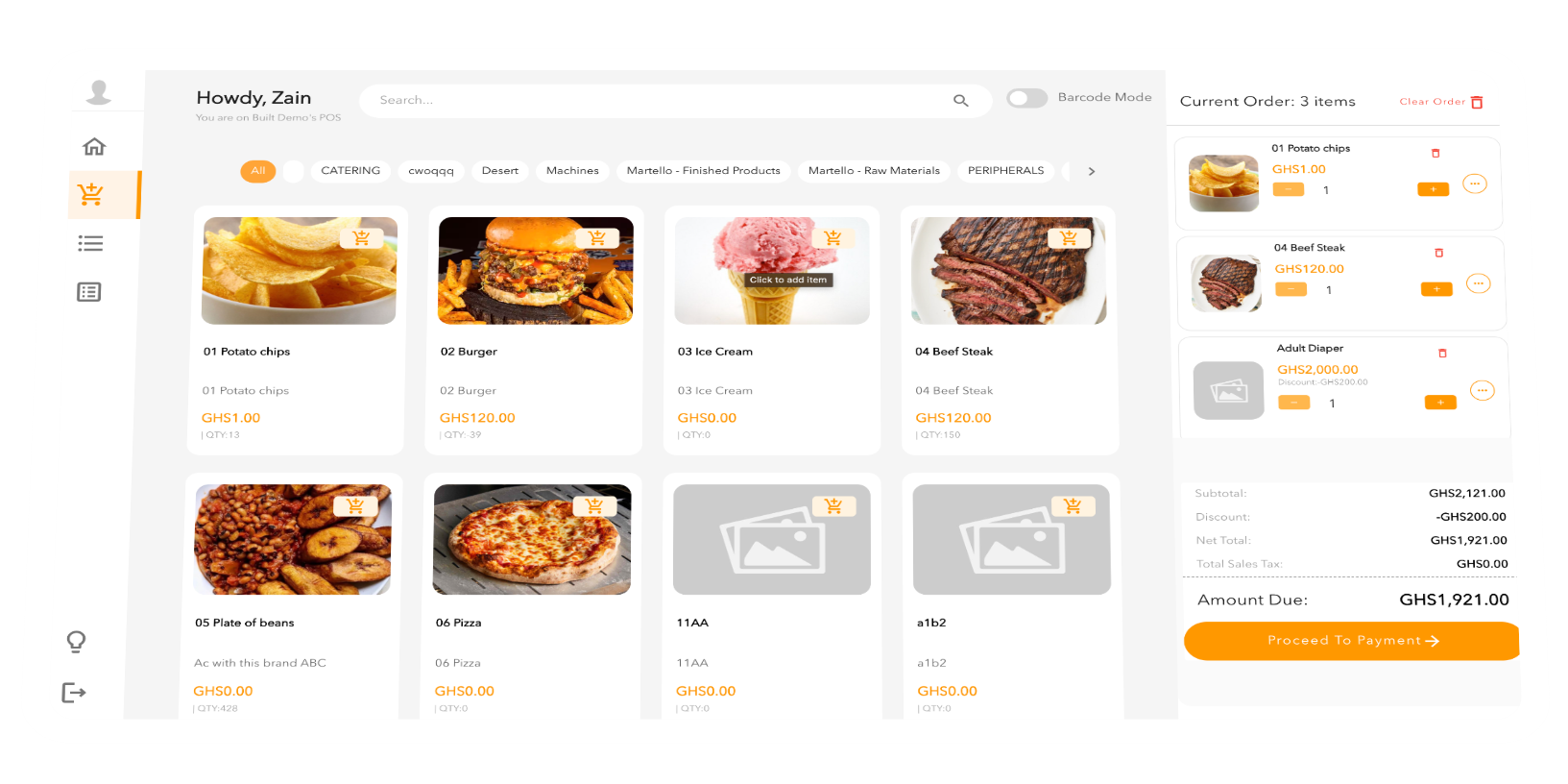1568x784 pixels.
Task: Toggle Barcode Mode switch
Action: [1026, 98]
